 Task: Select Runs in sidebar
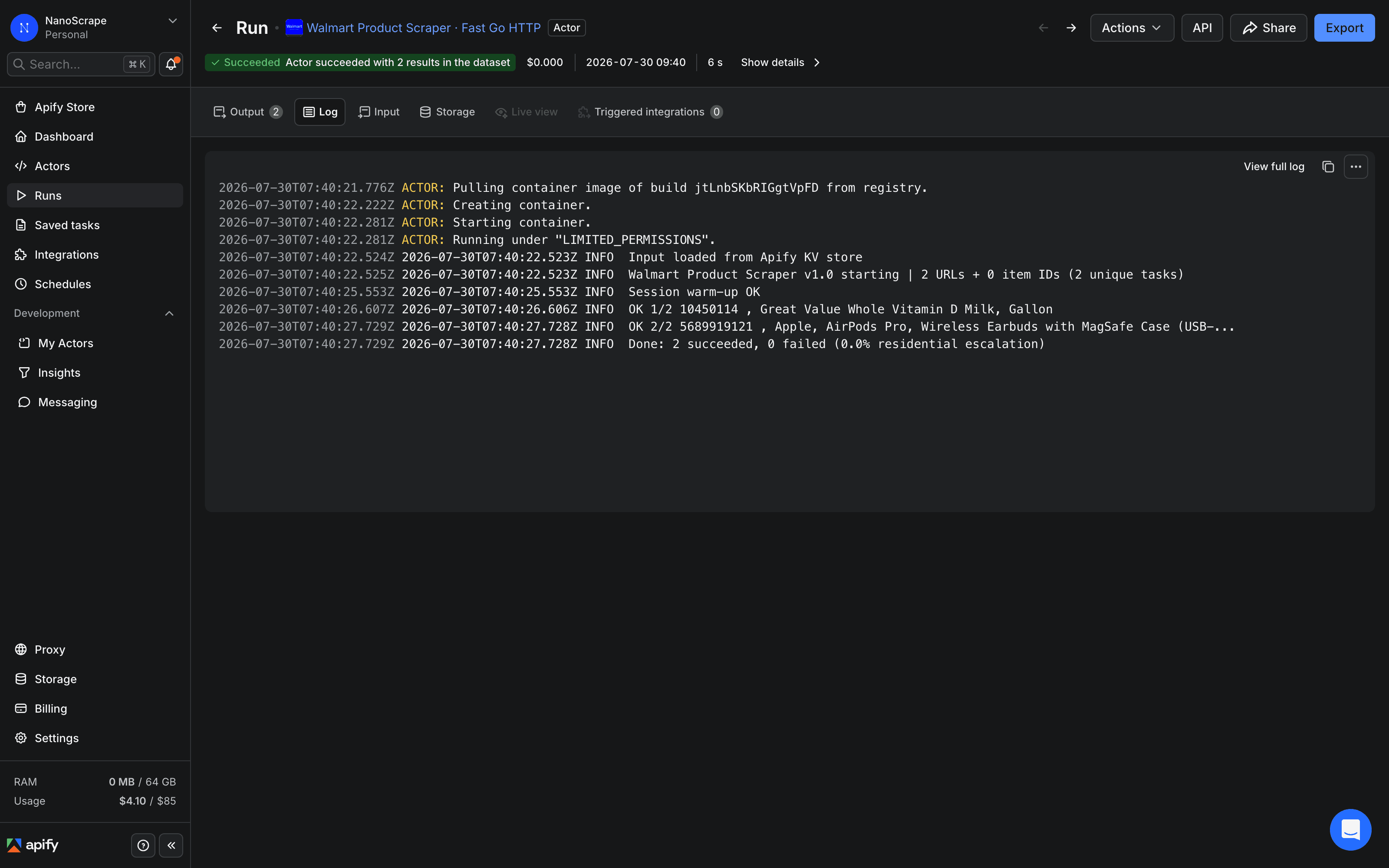[x=95, y=195]
